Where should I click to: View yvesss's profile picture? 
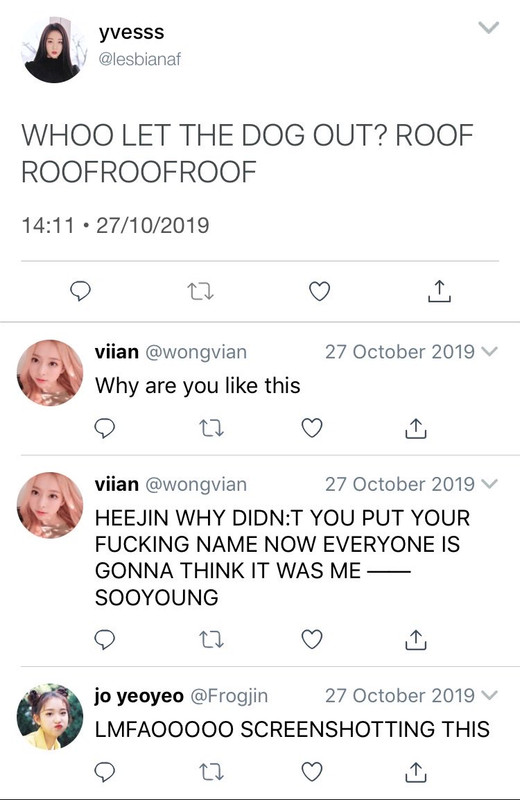54,49
